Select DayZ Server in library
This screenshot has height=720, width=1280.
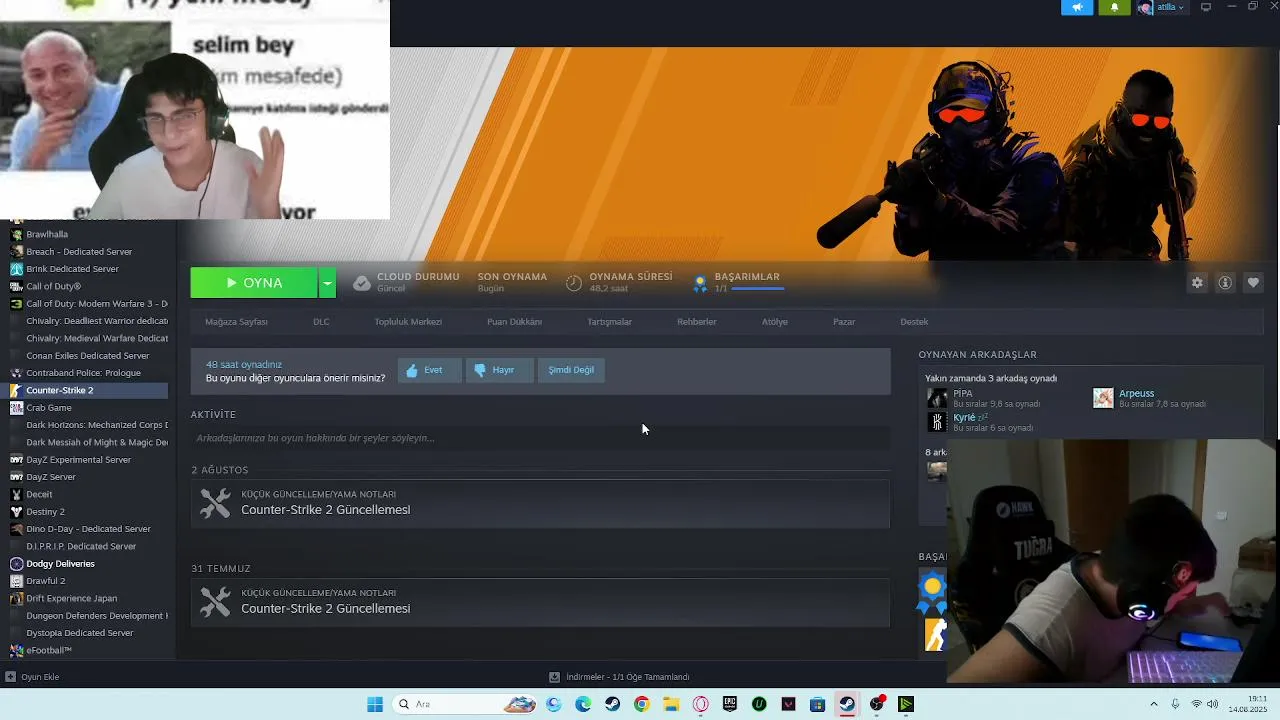coord(51,477)
